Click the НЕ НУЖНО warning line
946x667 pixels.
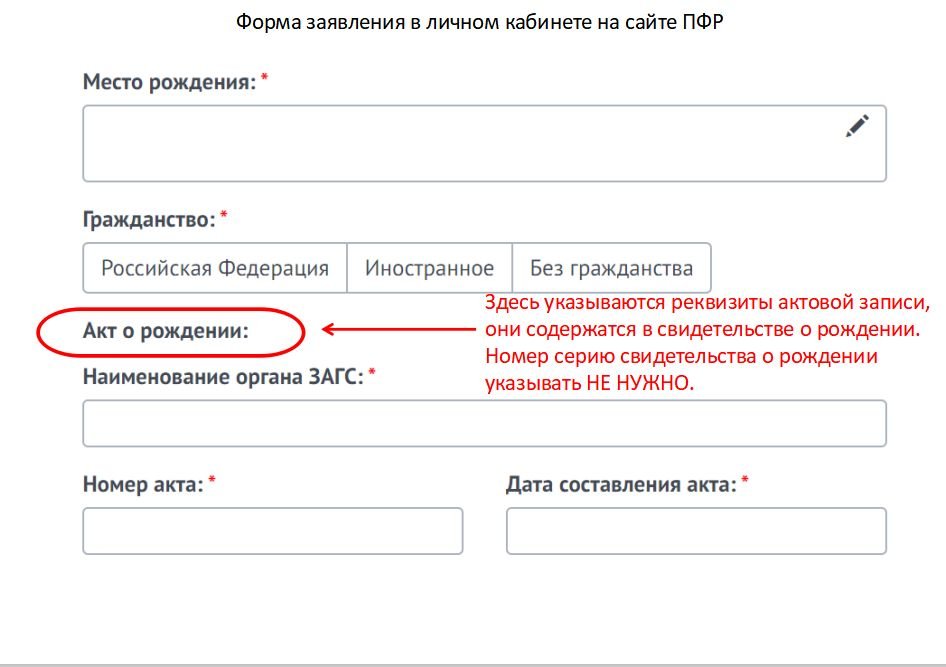tap(589, 383)
